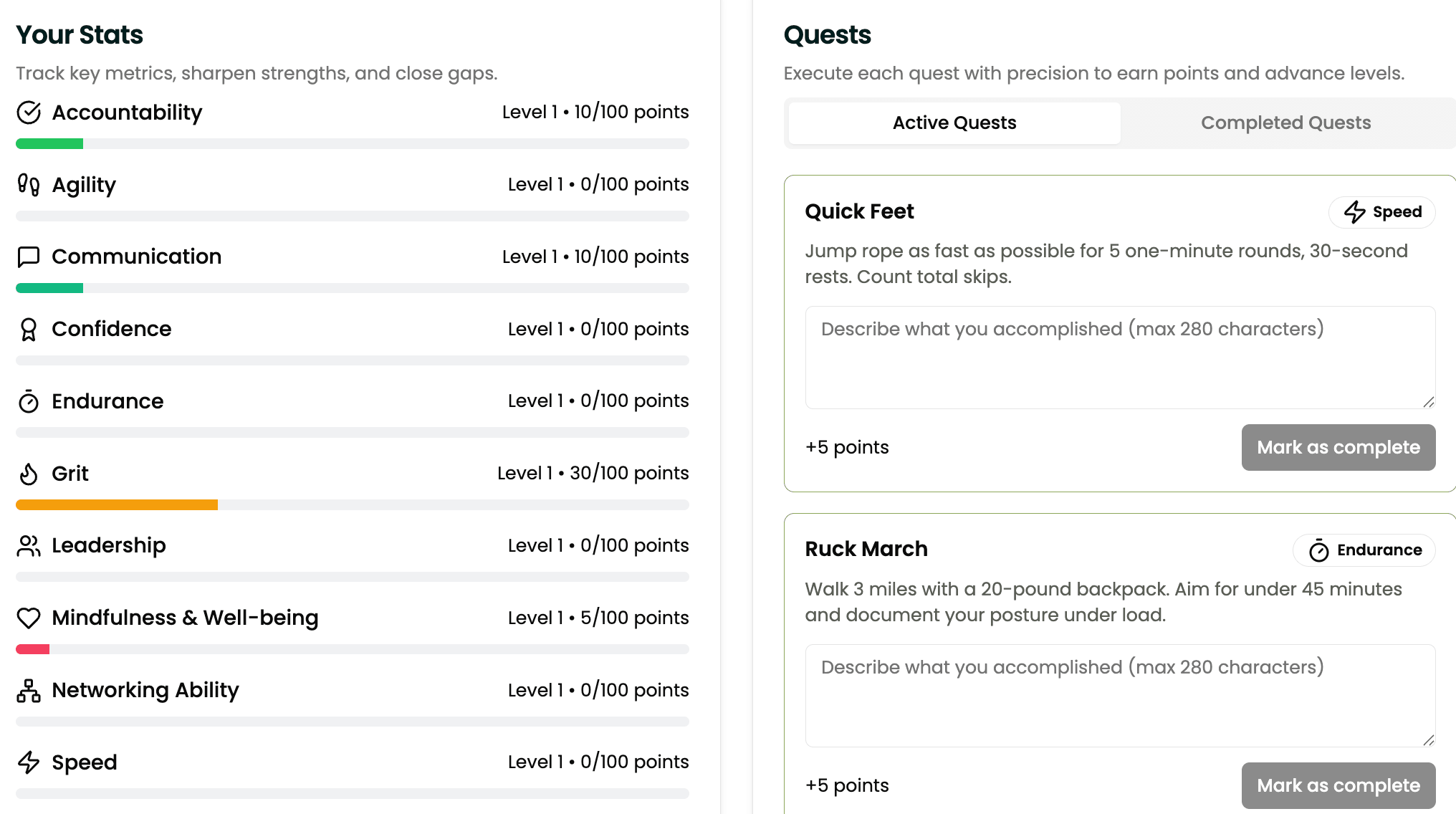Image resolution: width=1456 pixels, height=814 pixels.
Task: Click the Grit flame icon
Action: [x=29, y=474]
